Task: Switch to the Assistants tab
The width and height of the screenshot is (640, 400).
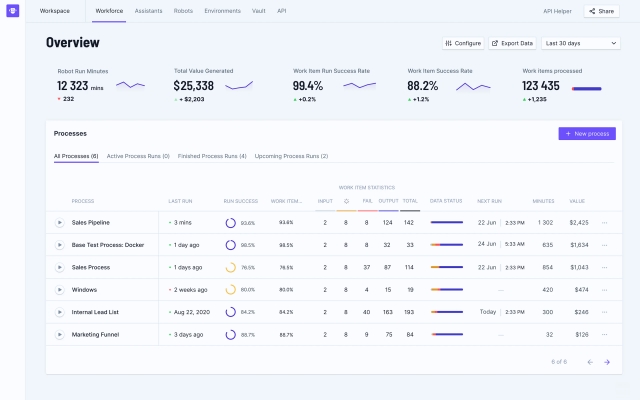Action: tap(149, 11)
